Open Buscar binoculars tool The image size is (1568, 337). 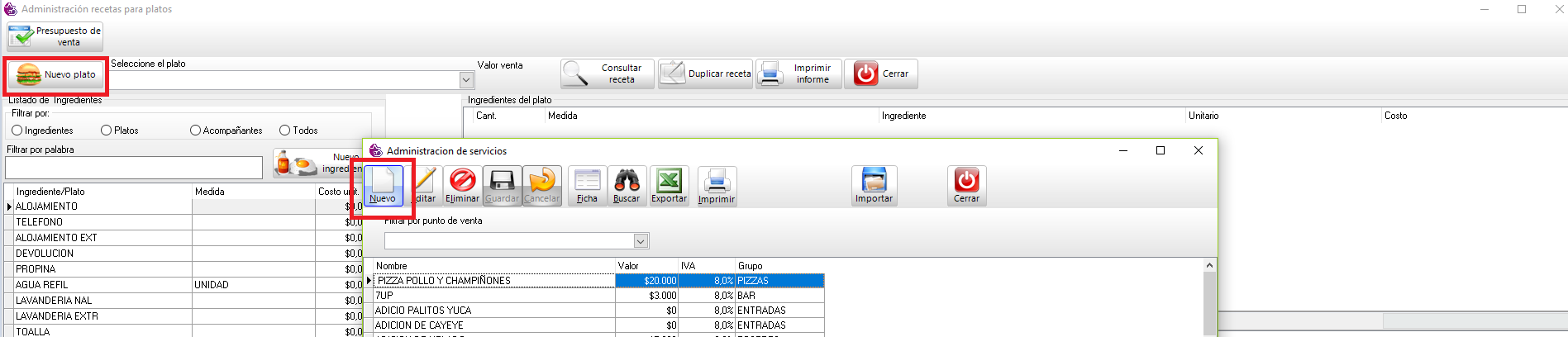point(627,185)
